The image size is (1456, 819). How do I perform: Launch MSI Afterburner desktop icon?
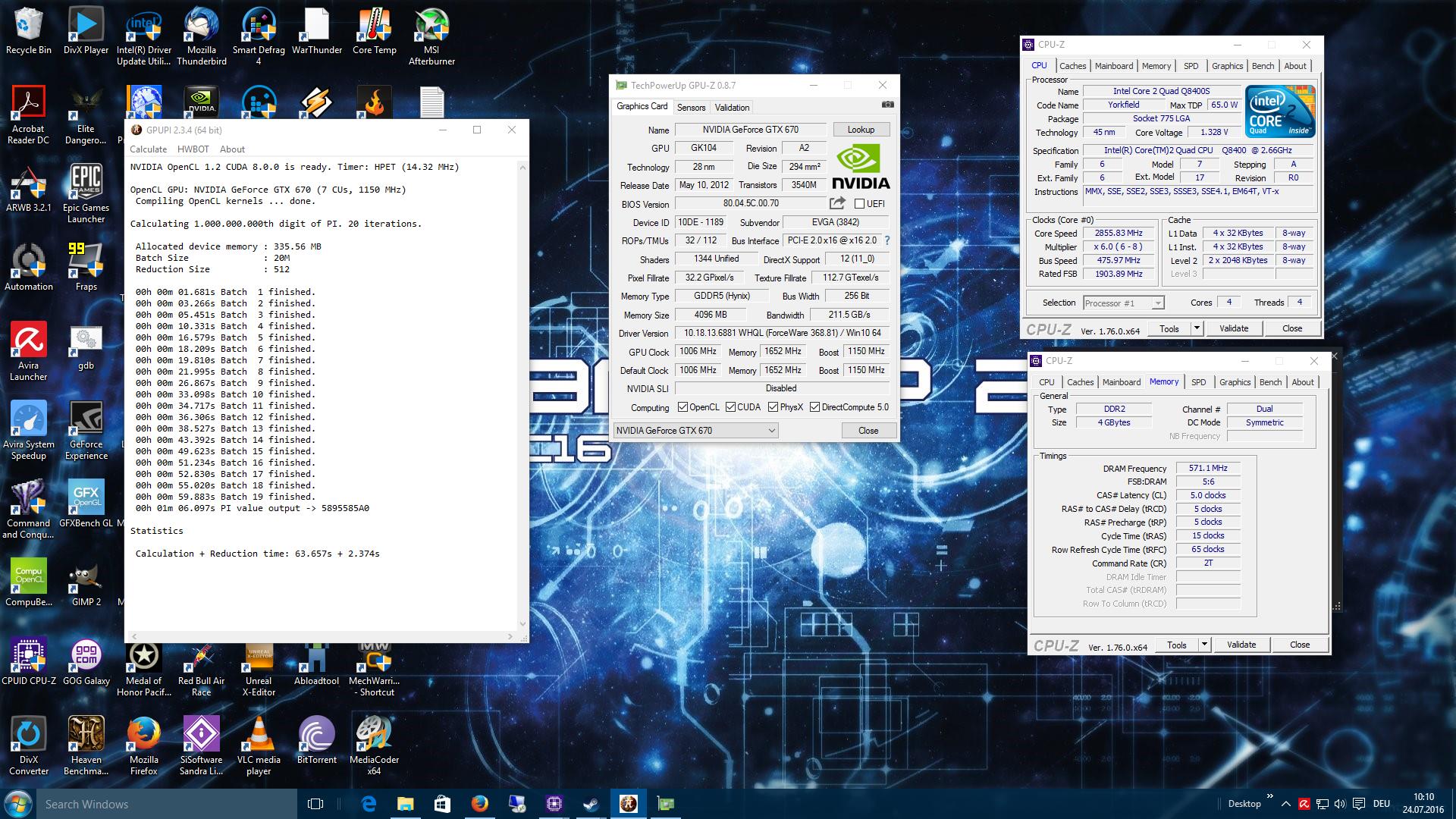[431, 37]
